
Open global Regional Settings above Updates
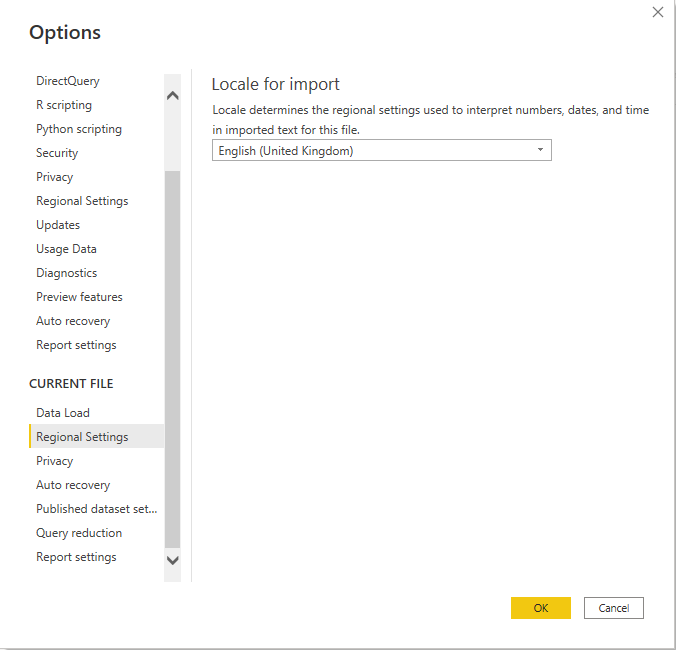click(x=82, y=201)
